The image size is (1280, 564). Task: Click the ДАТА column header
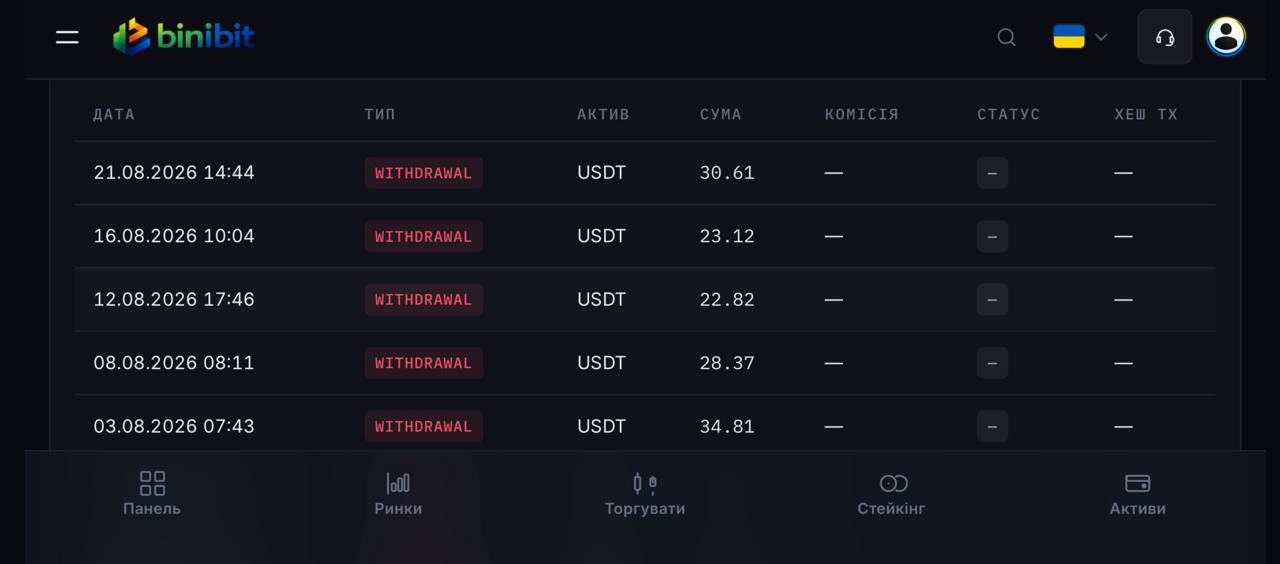coord(114,114)
